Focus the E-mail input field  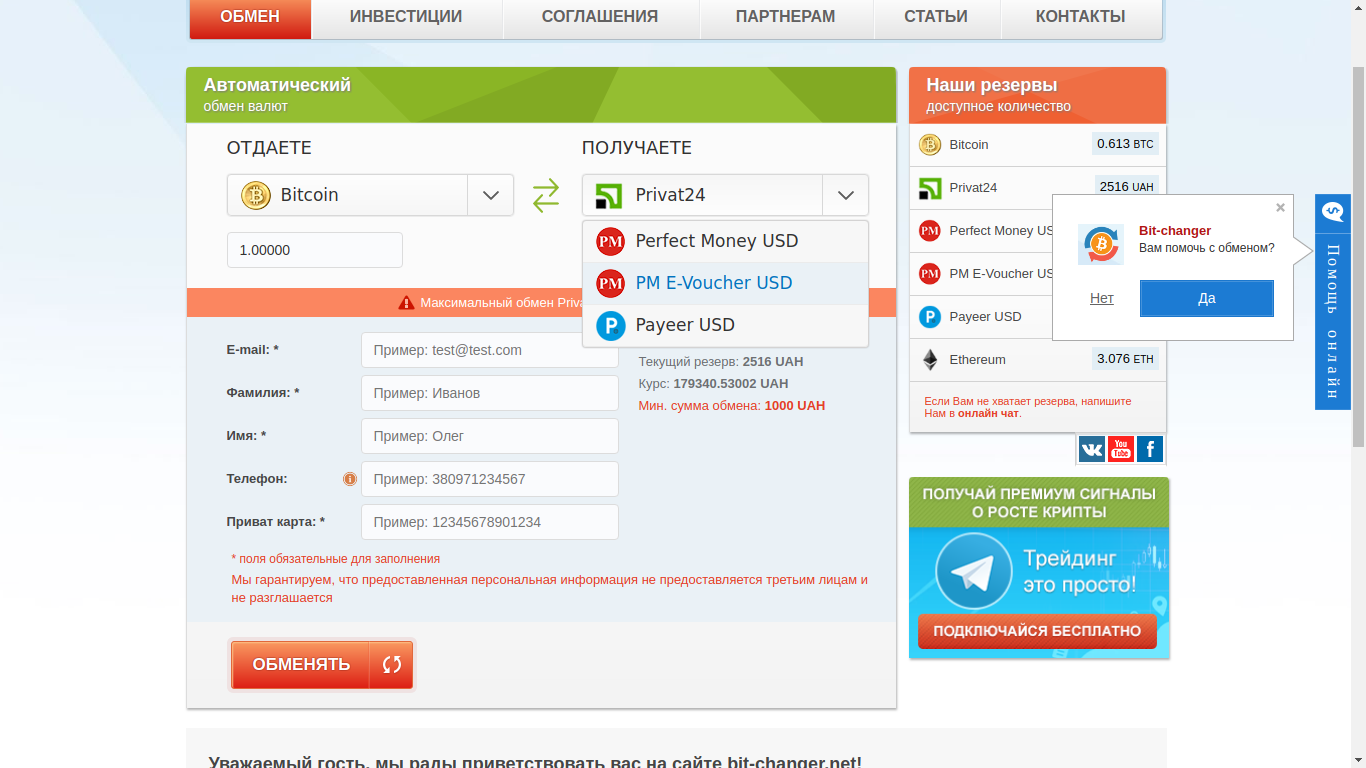(x=490, y=350)
